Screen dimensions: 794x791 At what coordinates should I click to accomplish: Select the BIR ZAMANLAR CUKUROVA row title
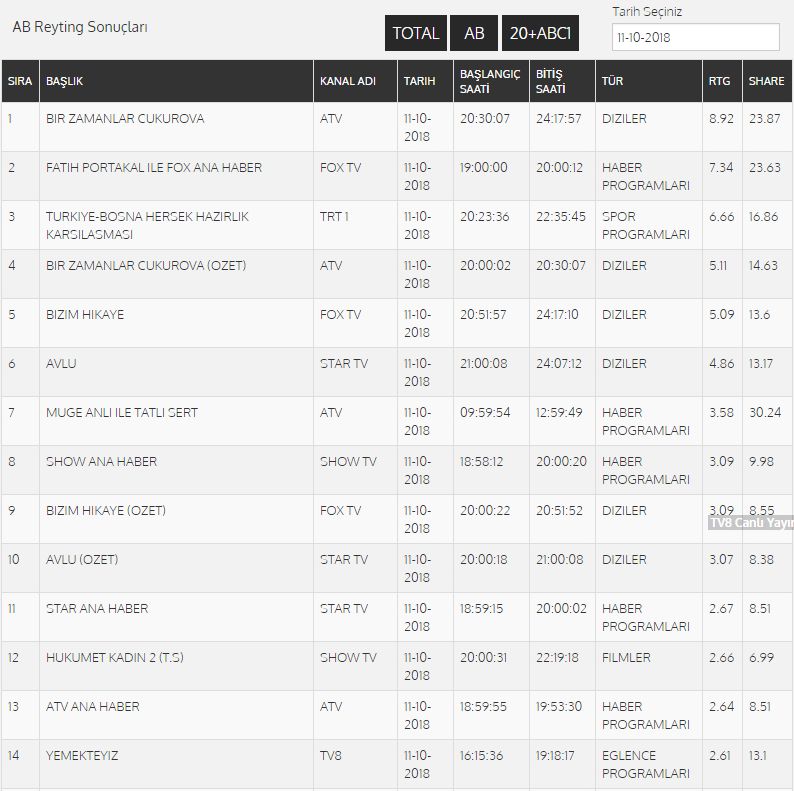(125, 118)
